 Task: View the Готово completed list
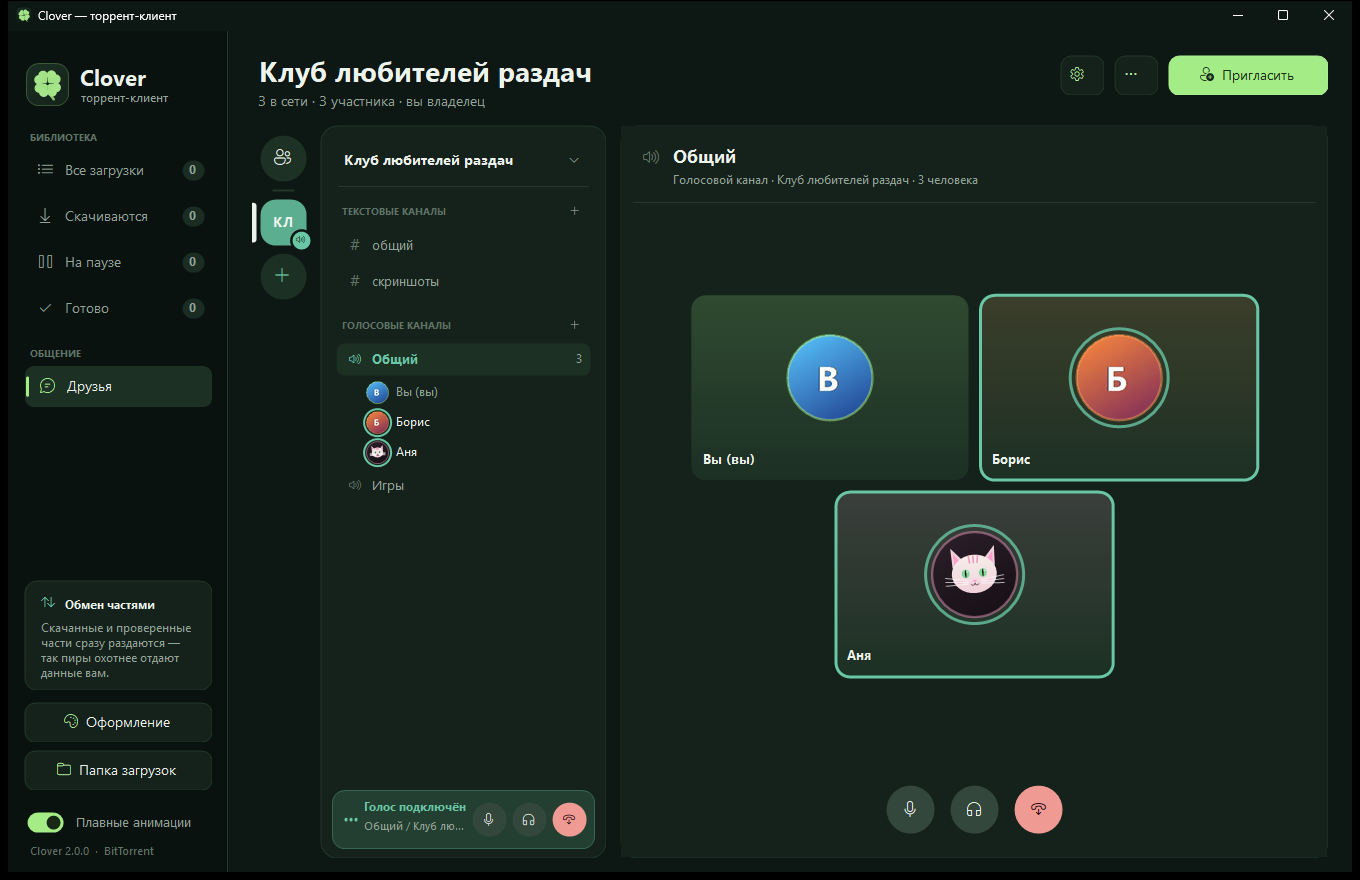(x=119, y=308)
